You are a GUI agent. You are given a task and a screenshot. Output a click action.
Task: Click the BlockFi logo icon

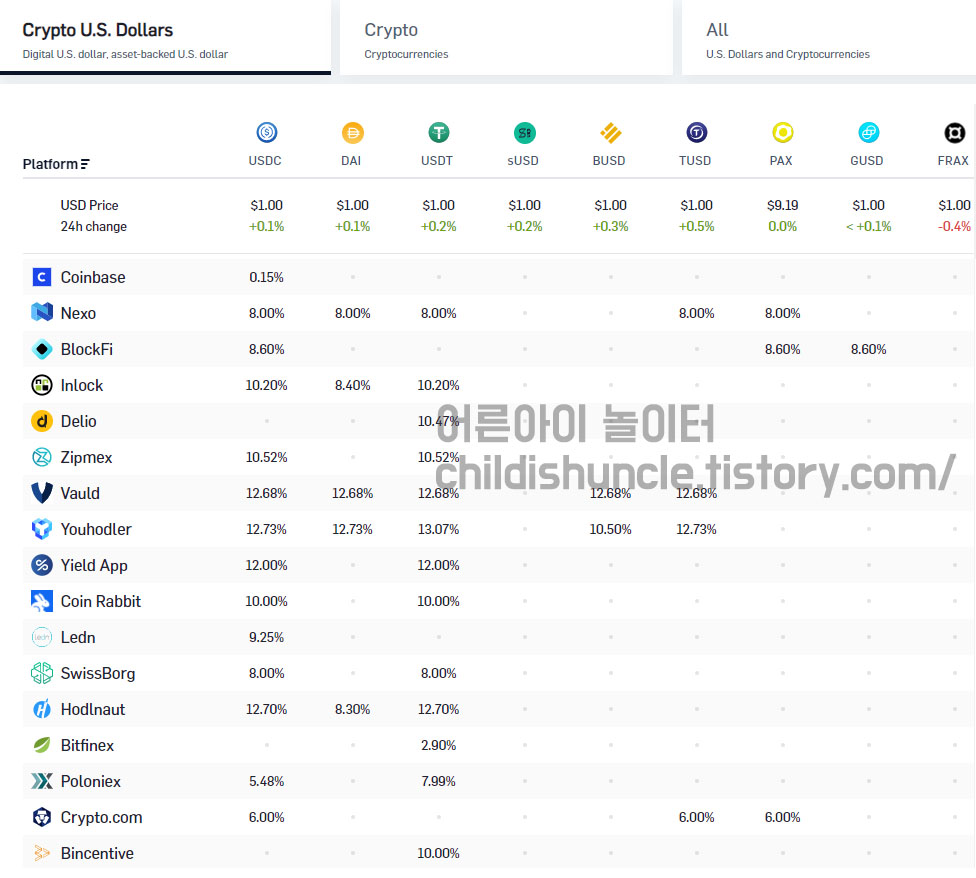click(x=42, y=349)
